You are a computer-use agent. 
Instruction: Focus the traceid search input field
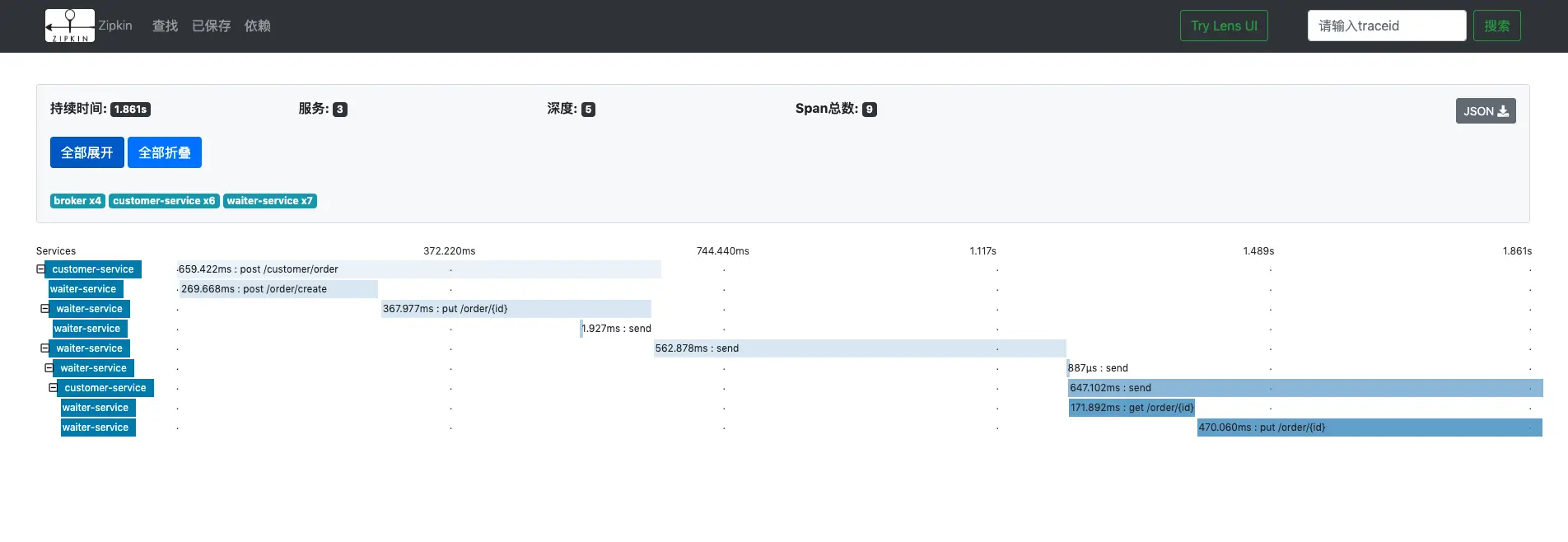pyautogui.click(x=1387, y=26)
